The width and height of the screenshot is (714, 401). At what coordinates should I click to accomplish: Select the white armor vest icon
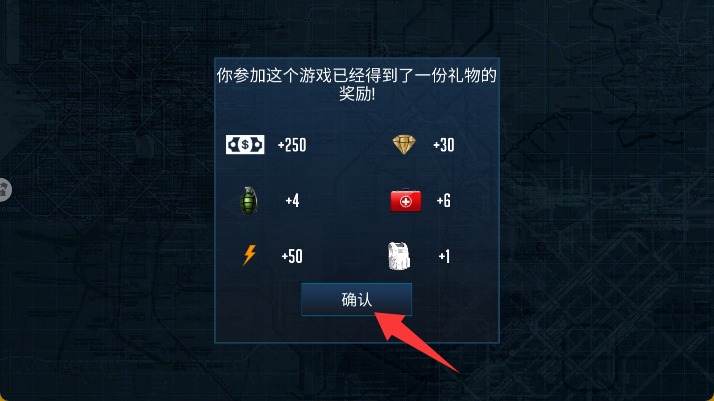399,256
